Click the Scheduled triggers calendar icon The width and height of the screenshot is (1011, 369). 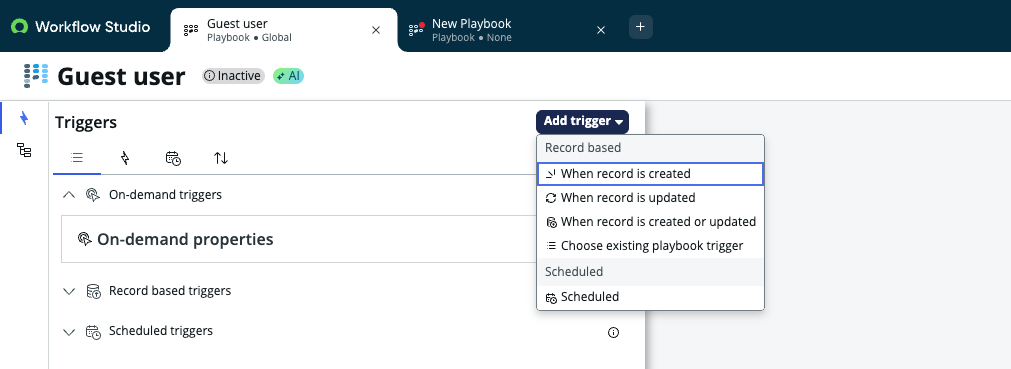click(x=93, y=332)
